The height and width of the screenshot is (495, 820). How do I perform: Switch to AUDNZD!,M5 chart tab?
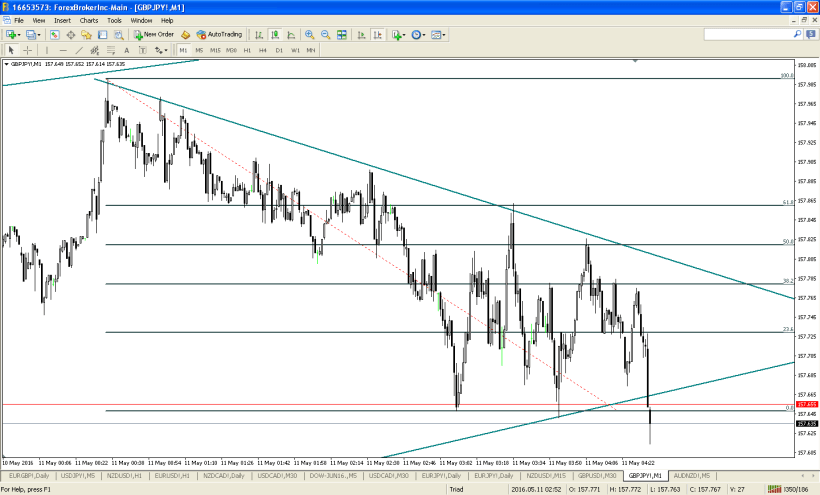click(691, 476)
